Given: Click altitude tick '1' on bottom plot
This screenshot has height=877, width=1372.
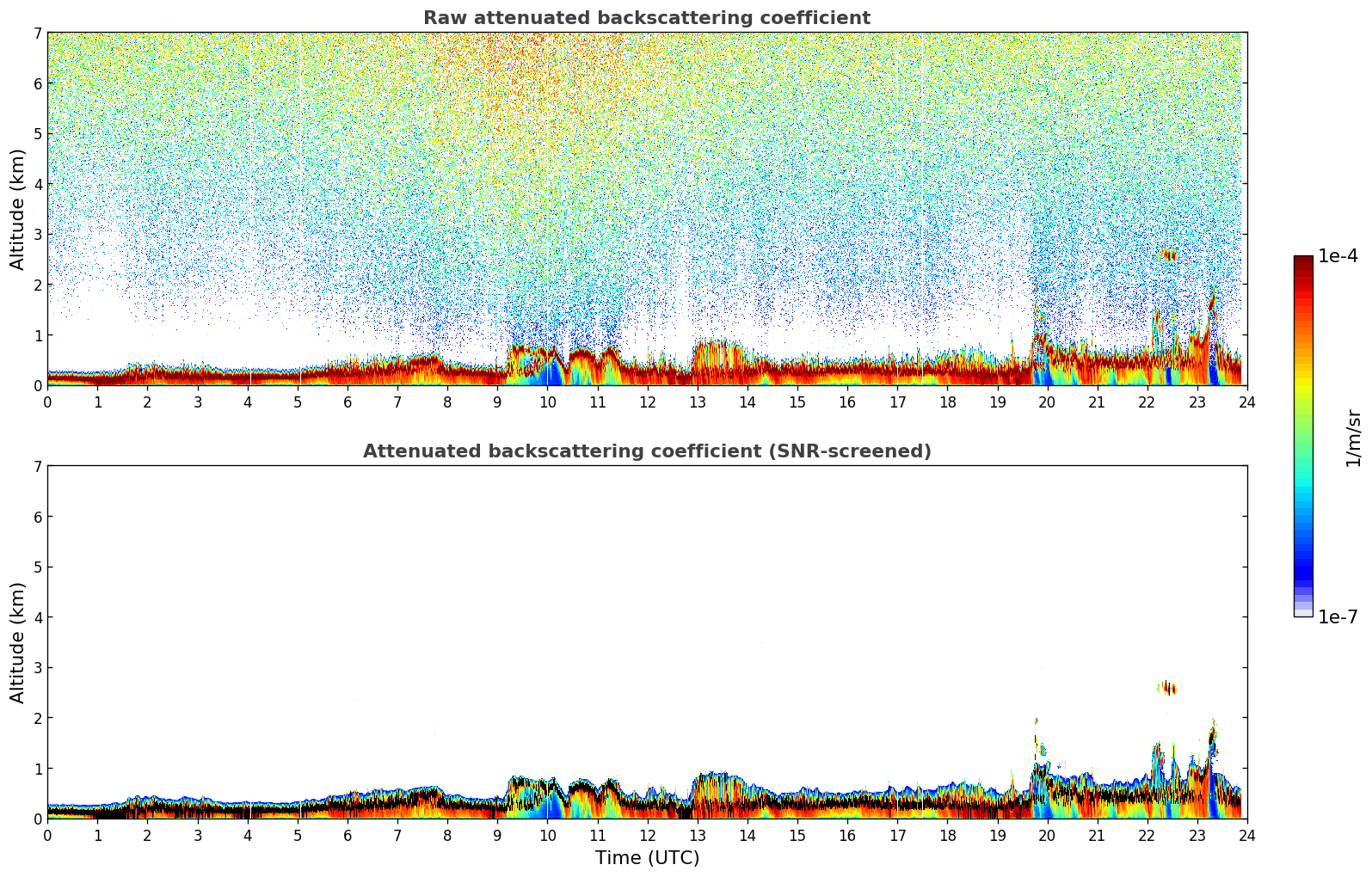Looking at the screenshot, I should coord(37,769).
